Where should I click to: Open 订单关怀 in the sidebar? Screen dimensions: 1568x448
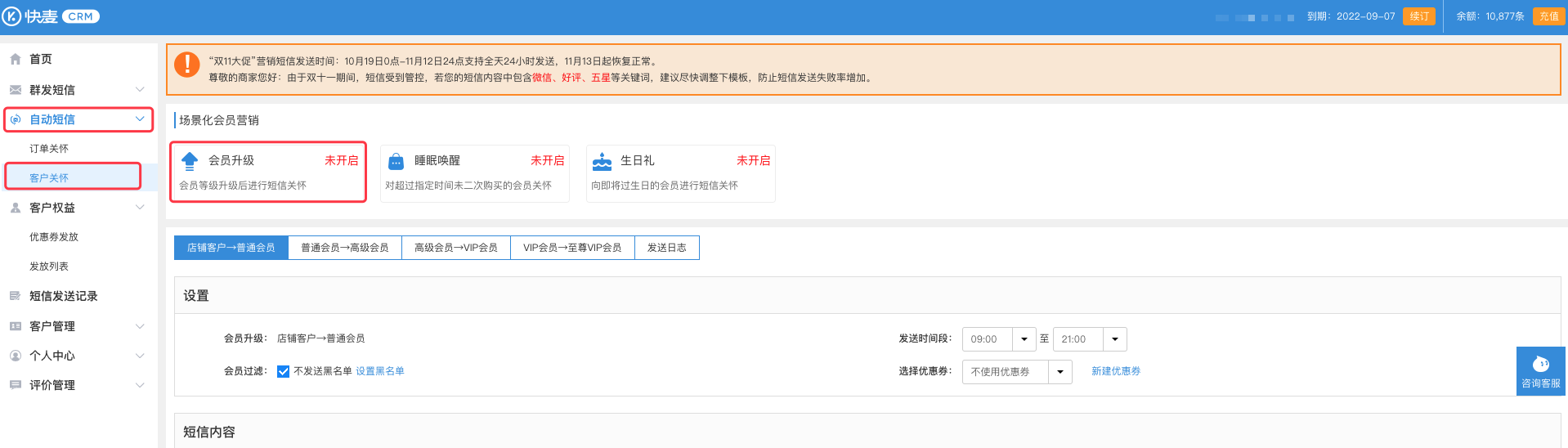click(x=49, y=149)
